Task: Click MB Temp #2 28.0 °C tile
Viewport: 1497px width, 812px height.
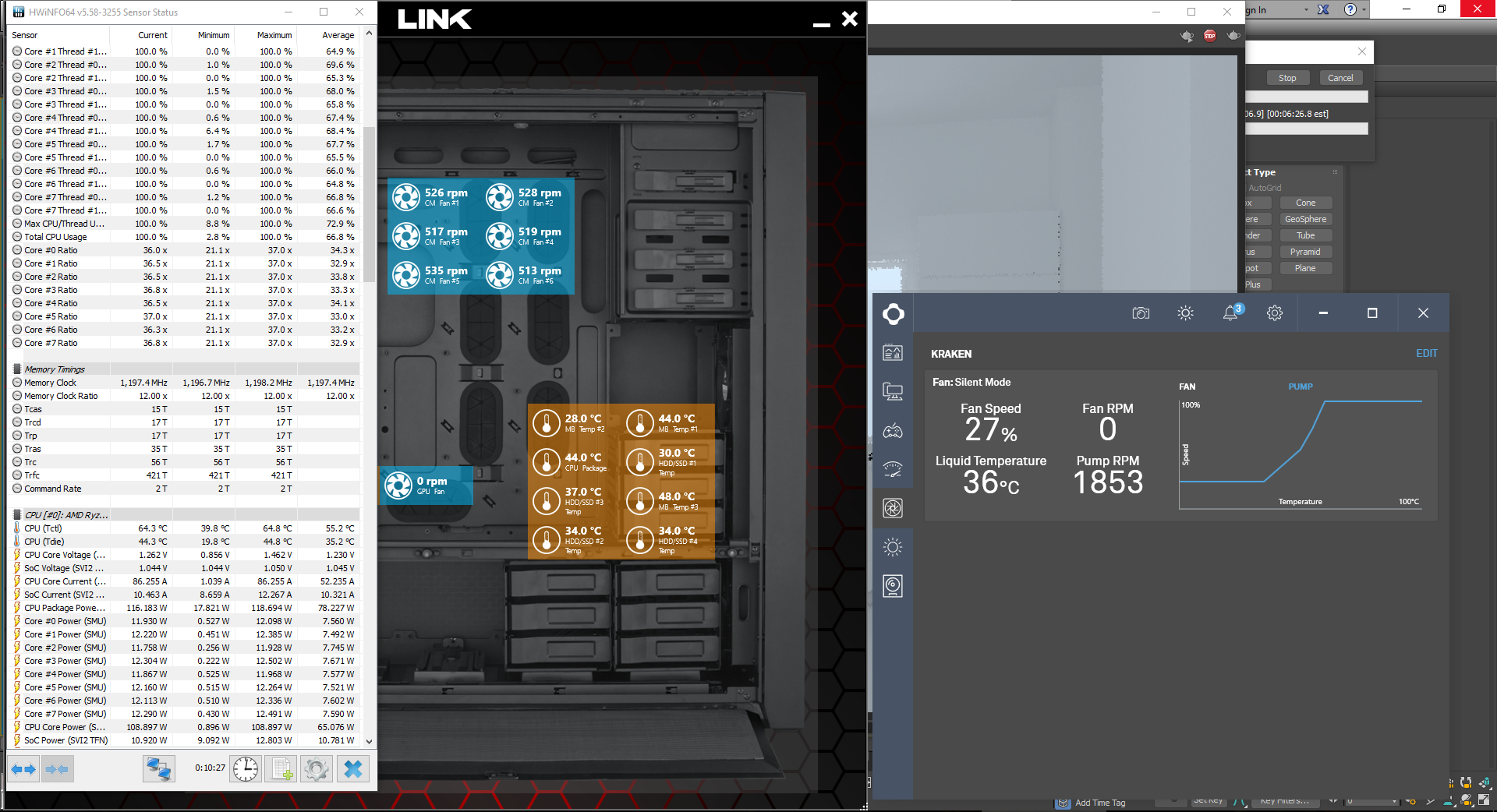Action: (575, 423)
